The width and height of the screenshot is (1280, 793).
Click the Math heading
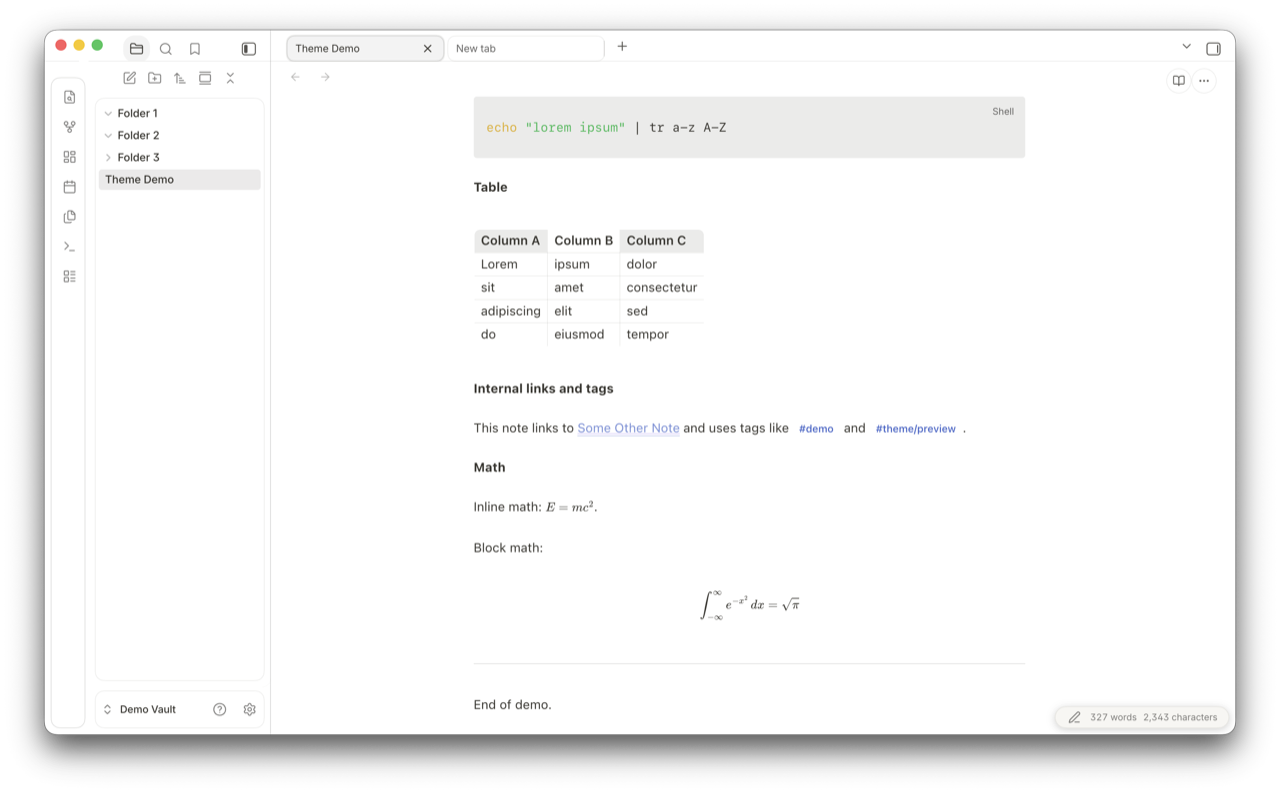490,467
